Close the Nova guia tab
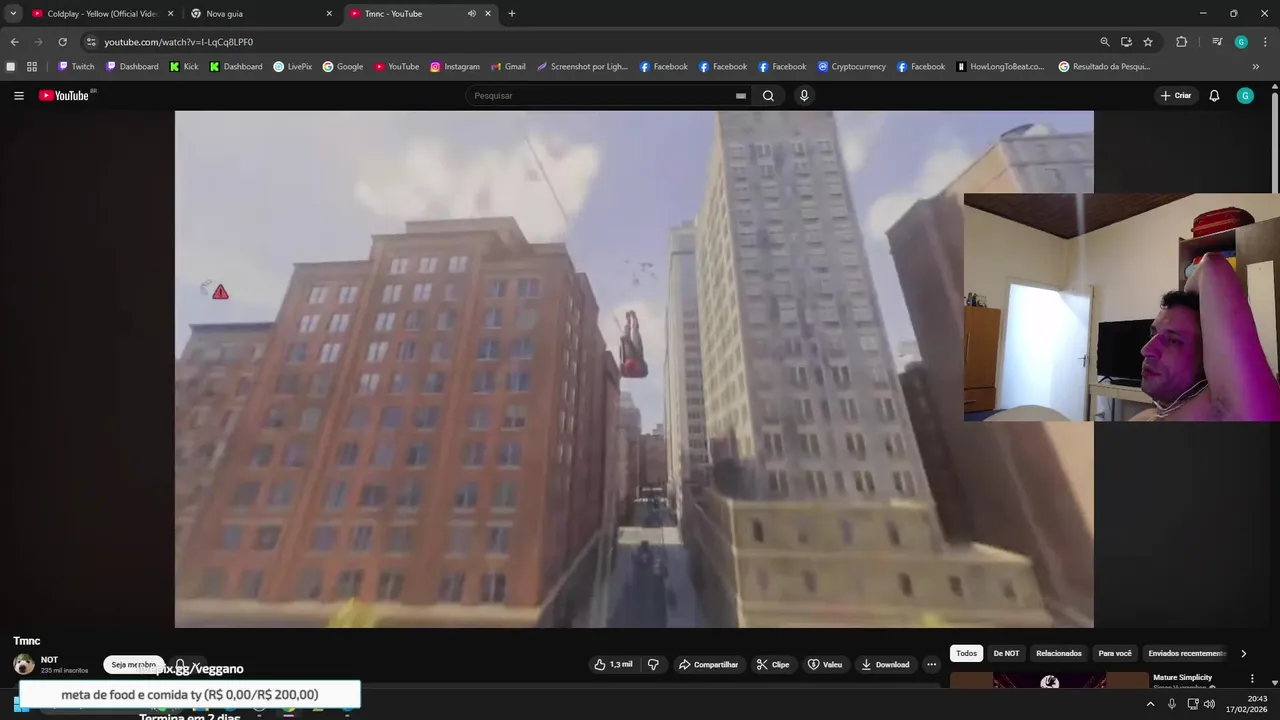This screenshot has height=720, width=1280. coord(329,14)
